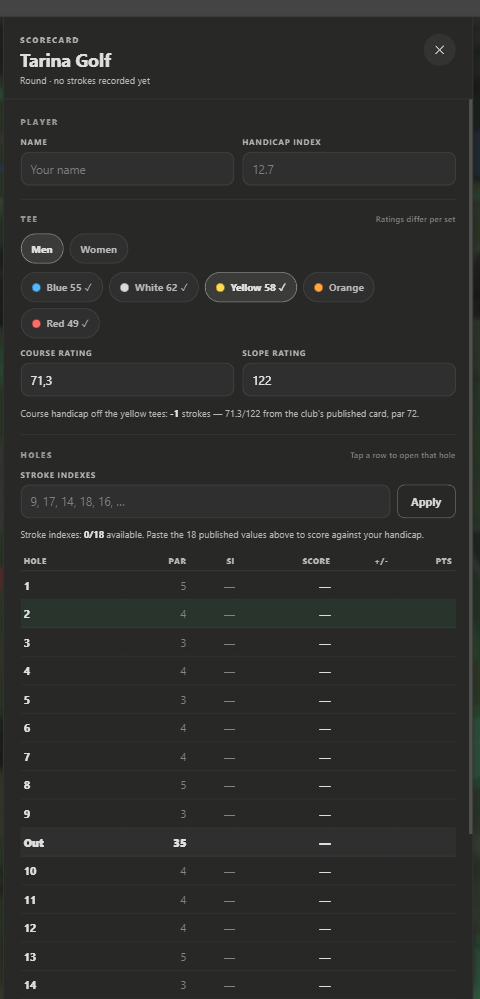The image size is (480, 999).
Task: Pick the Orange tee
Action: pos(338,287)
